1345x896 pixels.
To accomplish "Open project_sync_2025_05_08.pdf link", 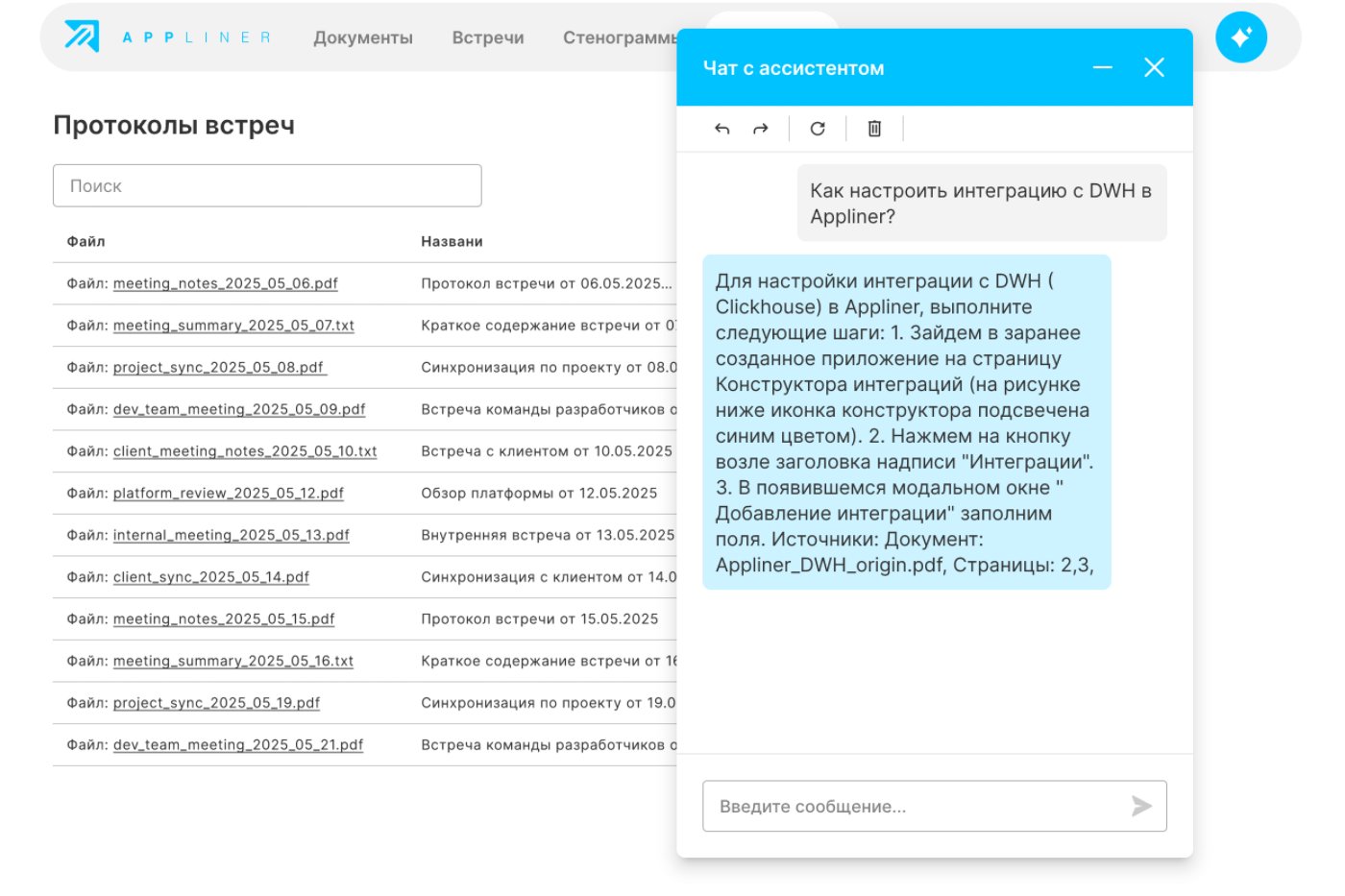I will coord(219,367).
